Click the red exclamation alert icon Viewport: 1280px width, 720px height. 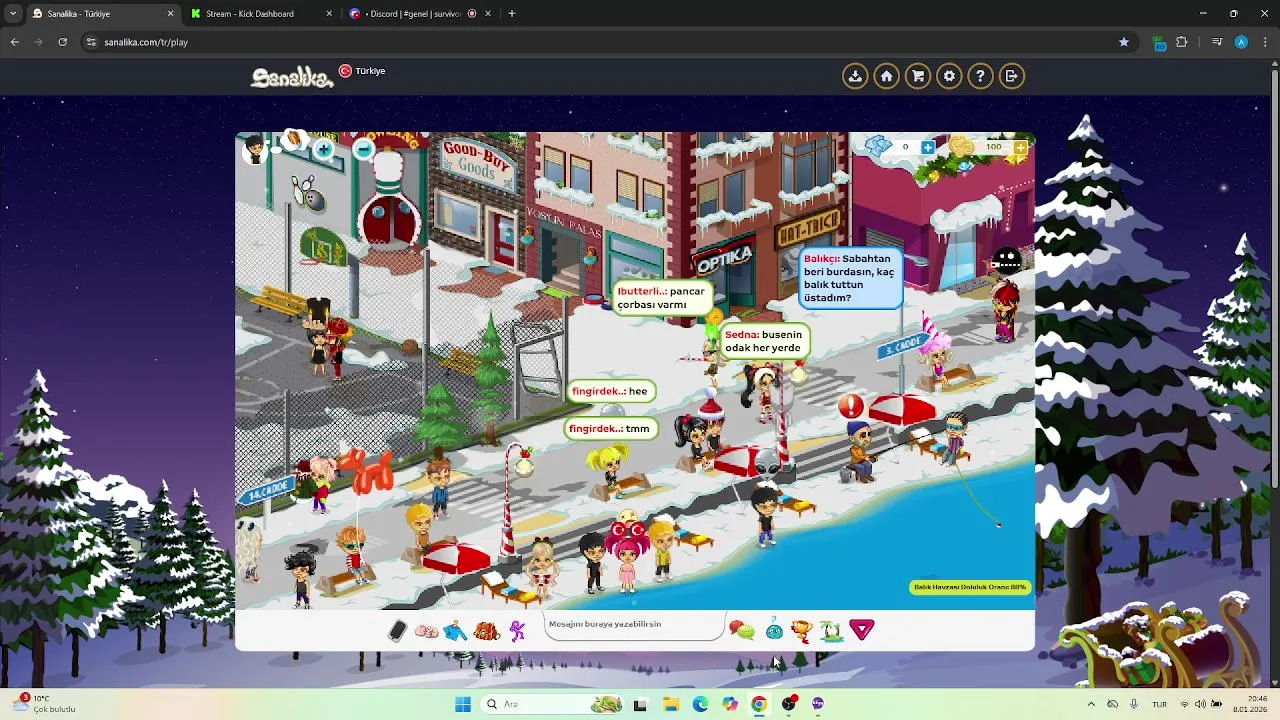851,406
